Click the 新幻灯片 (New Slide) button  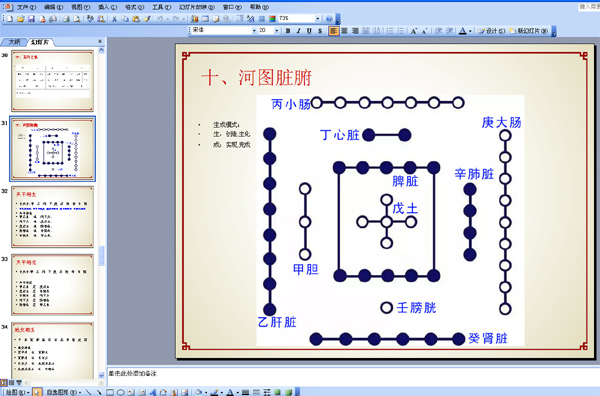click(529, 31)
